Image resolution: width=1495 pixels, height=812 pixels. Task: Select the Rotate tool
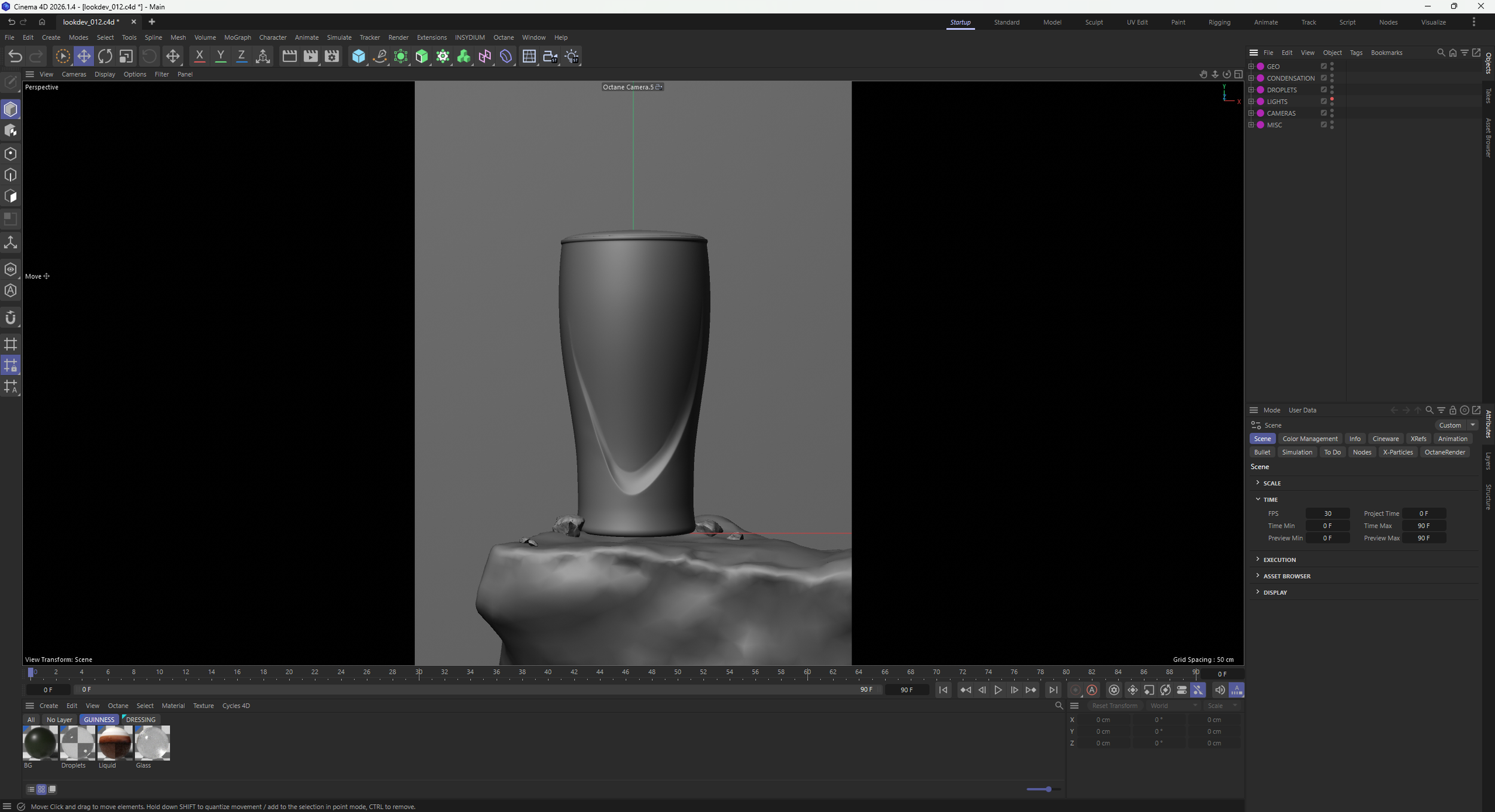click(105, 56)
